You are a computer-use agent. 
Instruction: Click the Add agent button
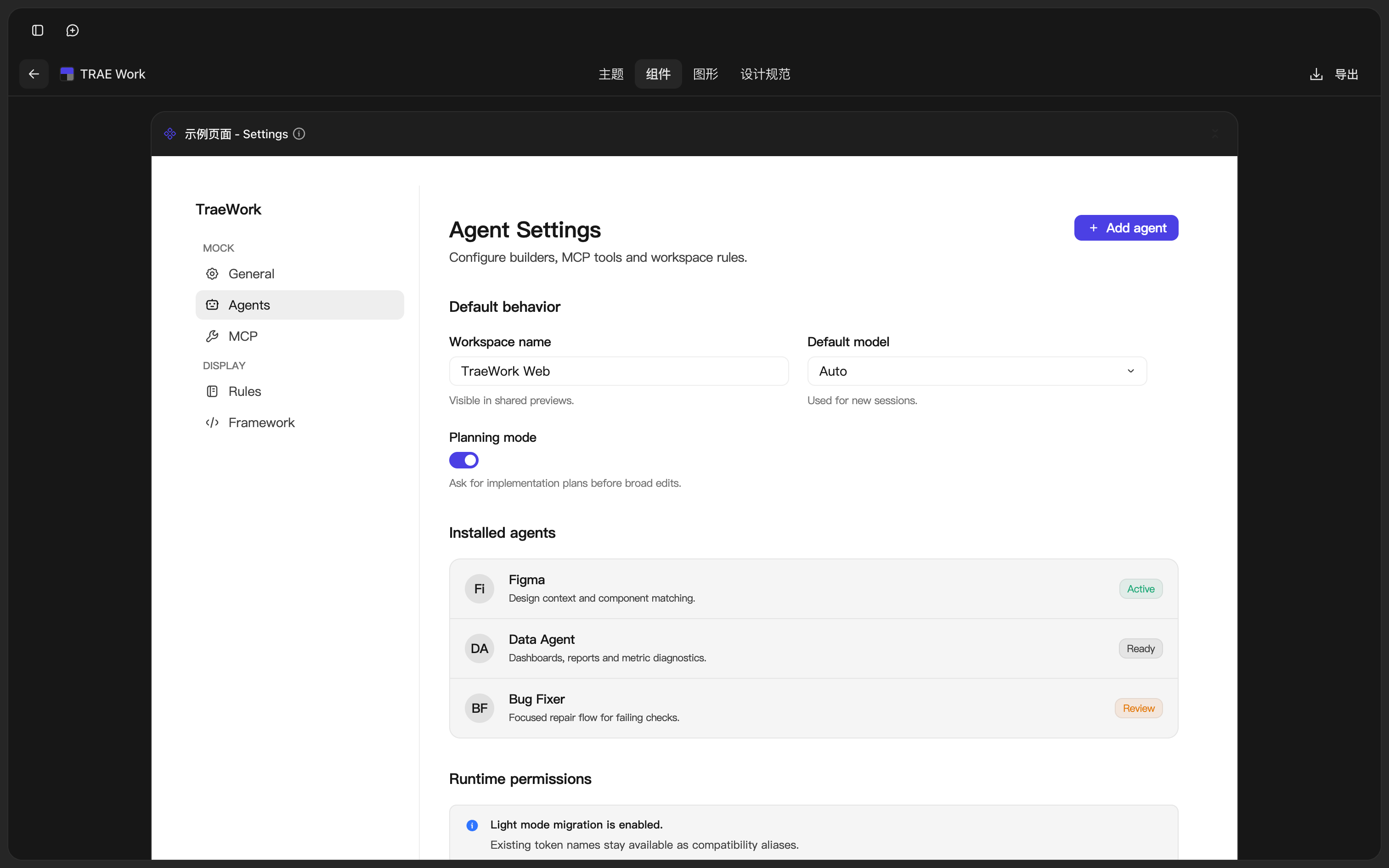pyautogui.click(x=1126, y=228)
